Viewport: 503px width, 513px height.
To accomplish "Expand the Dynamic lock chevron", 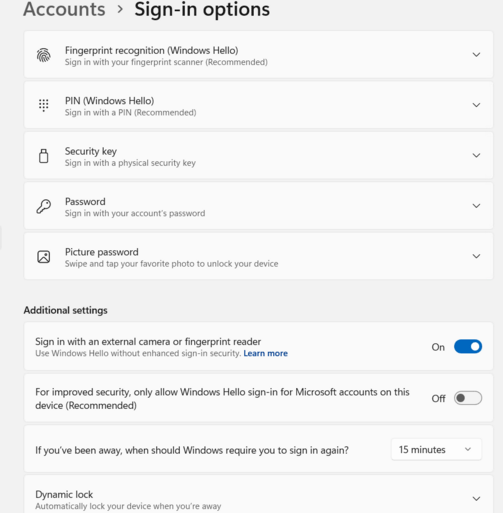I will [476, 499].
